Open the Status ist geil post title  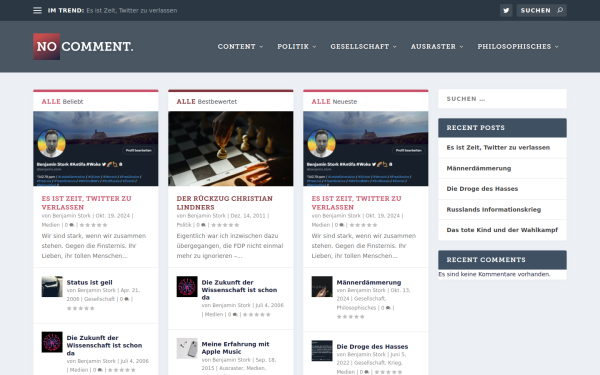pyautogui.click(x=90, y=282)
